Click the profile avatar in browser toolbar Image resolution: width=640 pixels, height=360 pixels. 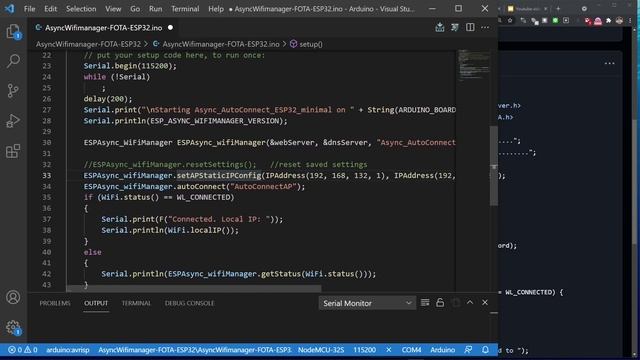pos(619,20)
